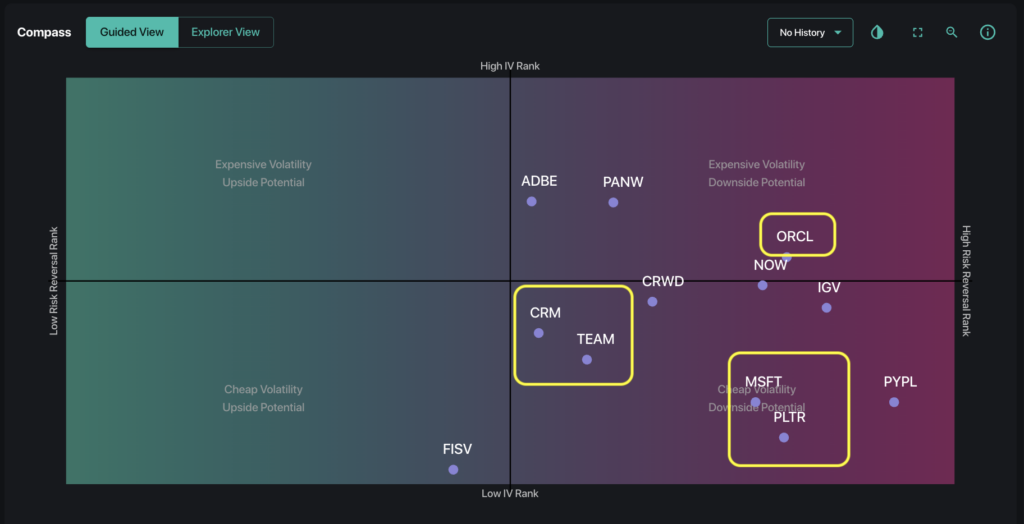Screen dimensions: 1024x524
Task: Select the PYPL data point
Action: [x=894, y=402]
